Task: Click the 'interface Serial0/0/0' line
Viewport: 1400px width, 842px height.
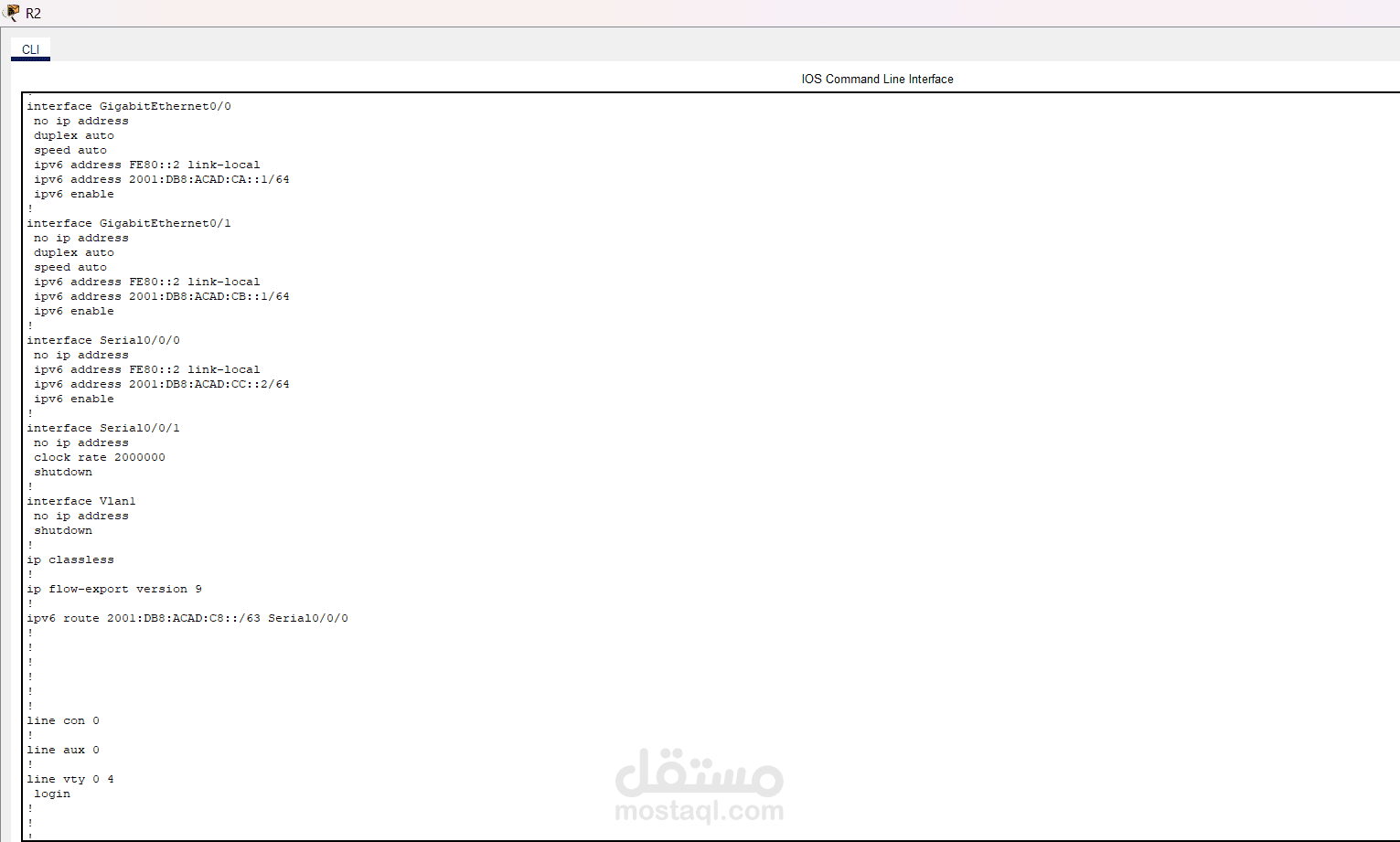Action: coord(103,340)
